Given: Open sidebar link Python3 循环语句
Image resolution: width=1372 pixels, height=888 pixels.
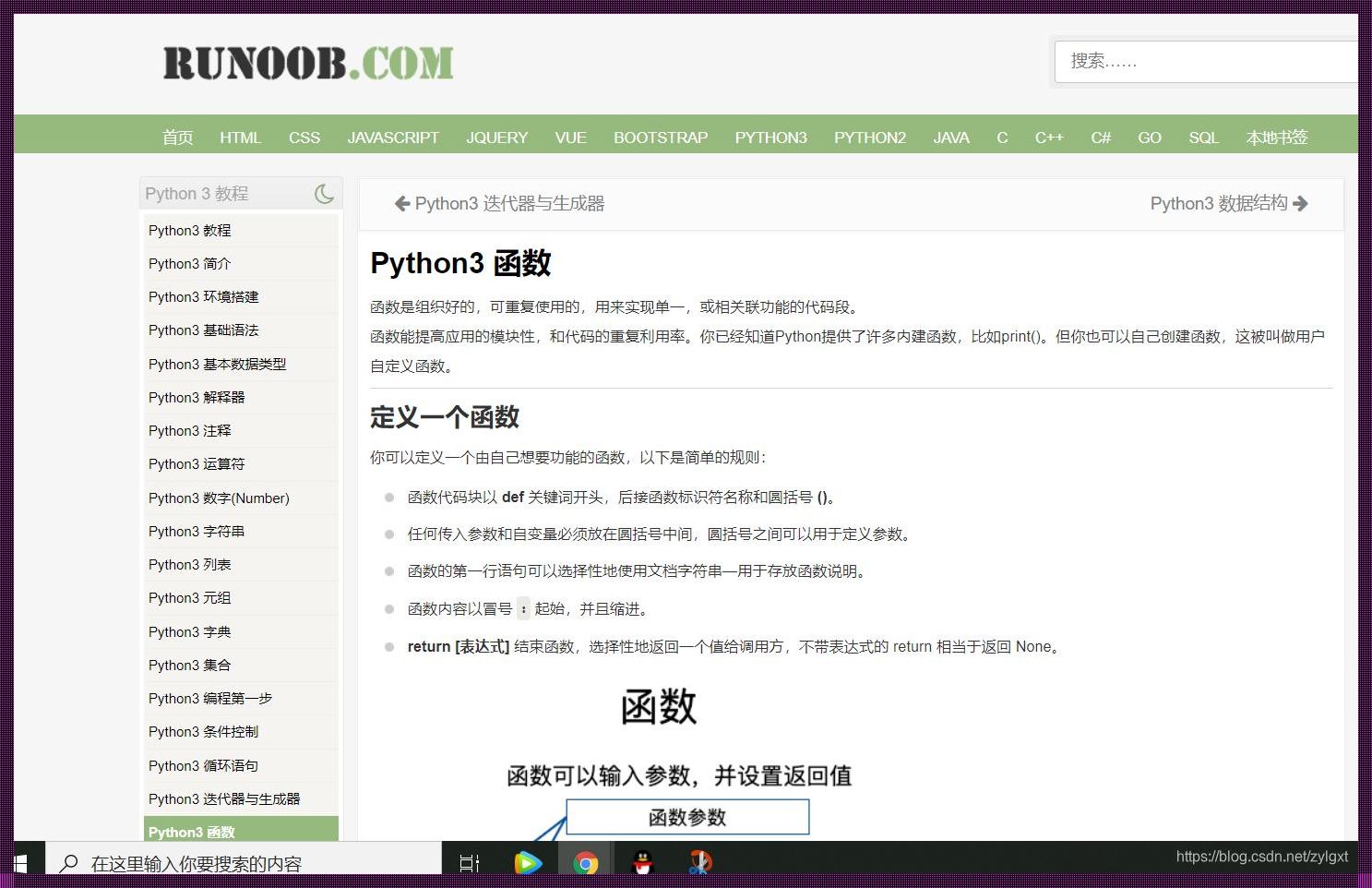Looking at the screenshot, I should [x=204, y=765].
